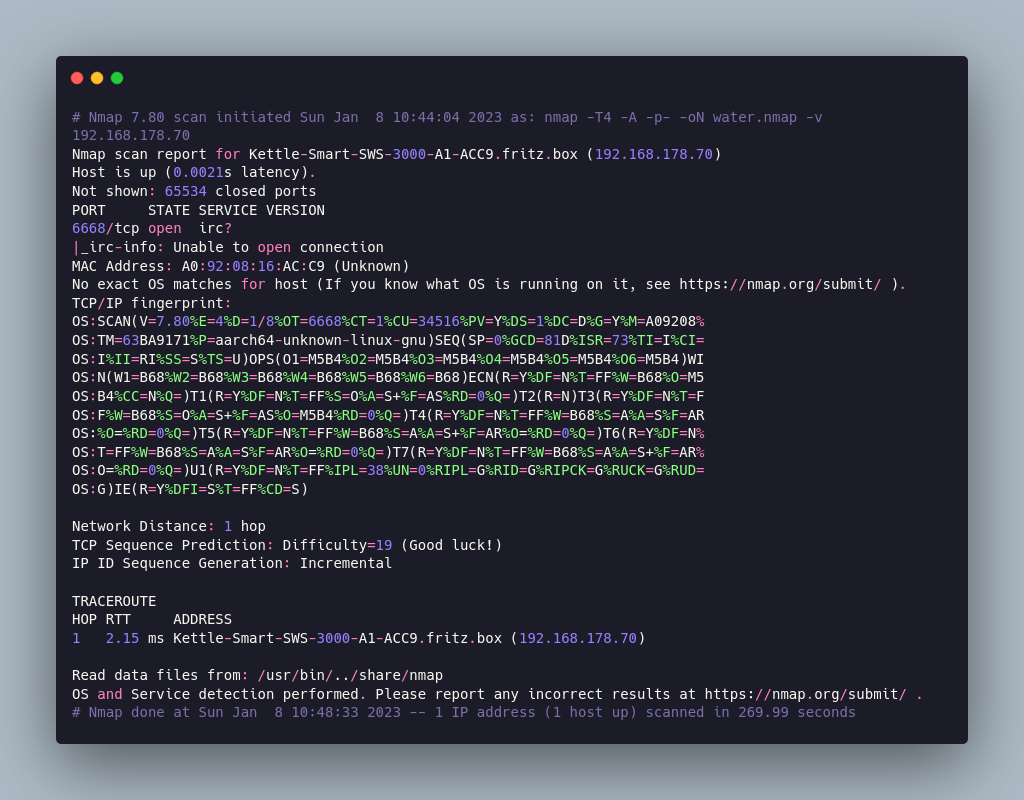This screenshot has width=1024, height=800.
Task: Click the 'TCP/IP fingerprint:' line
Action: pyautogui.click(x=152, y=304)
